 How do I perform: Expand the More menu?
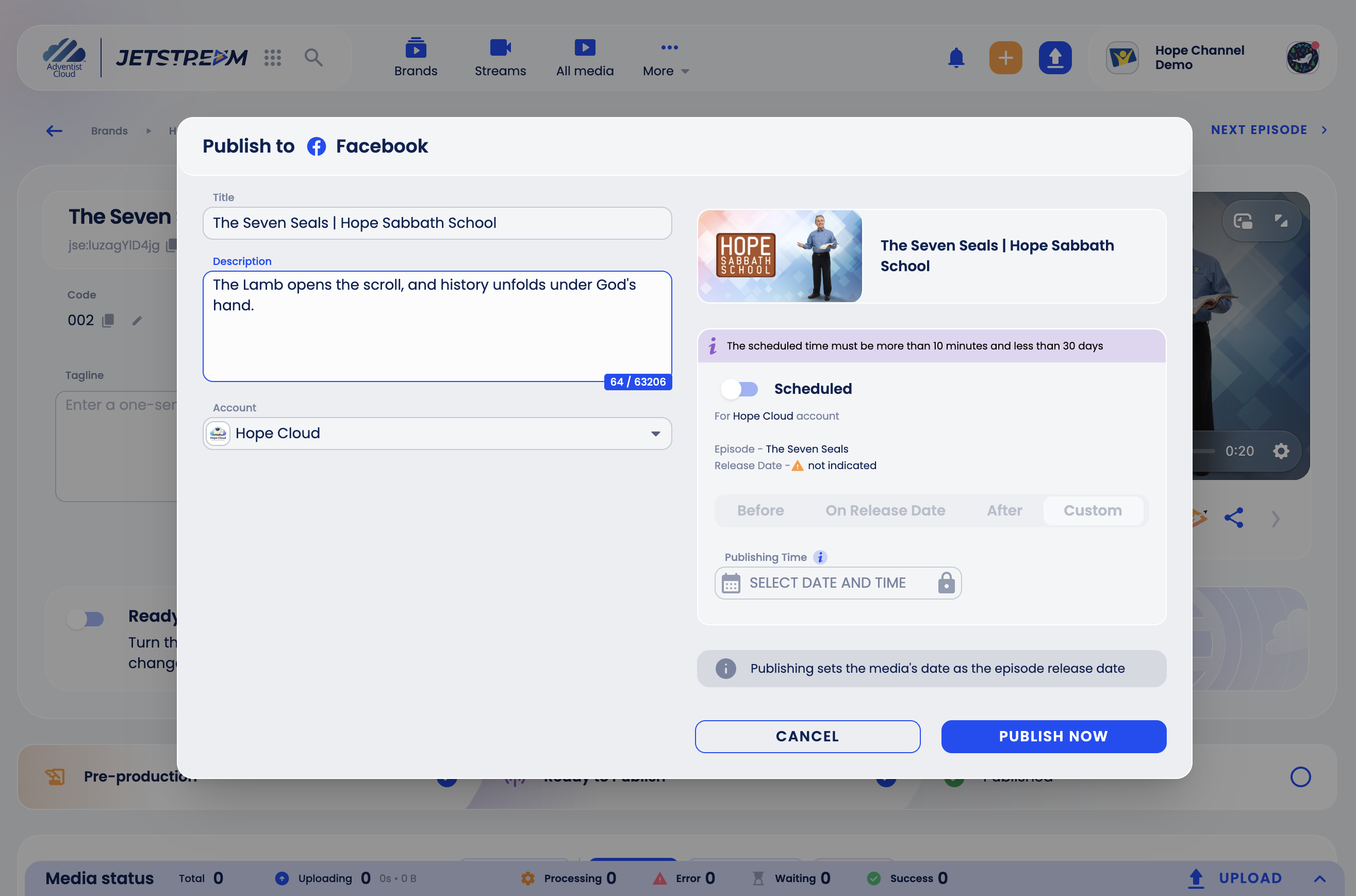[x=666, y=58]
